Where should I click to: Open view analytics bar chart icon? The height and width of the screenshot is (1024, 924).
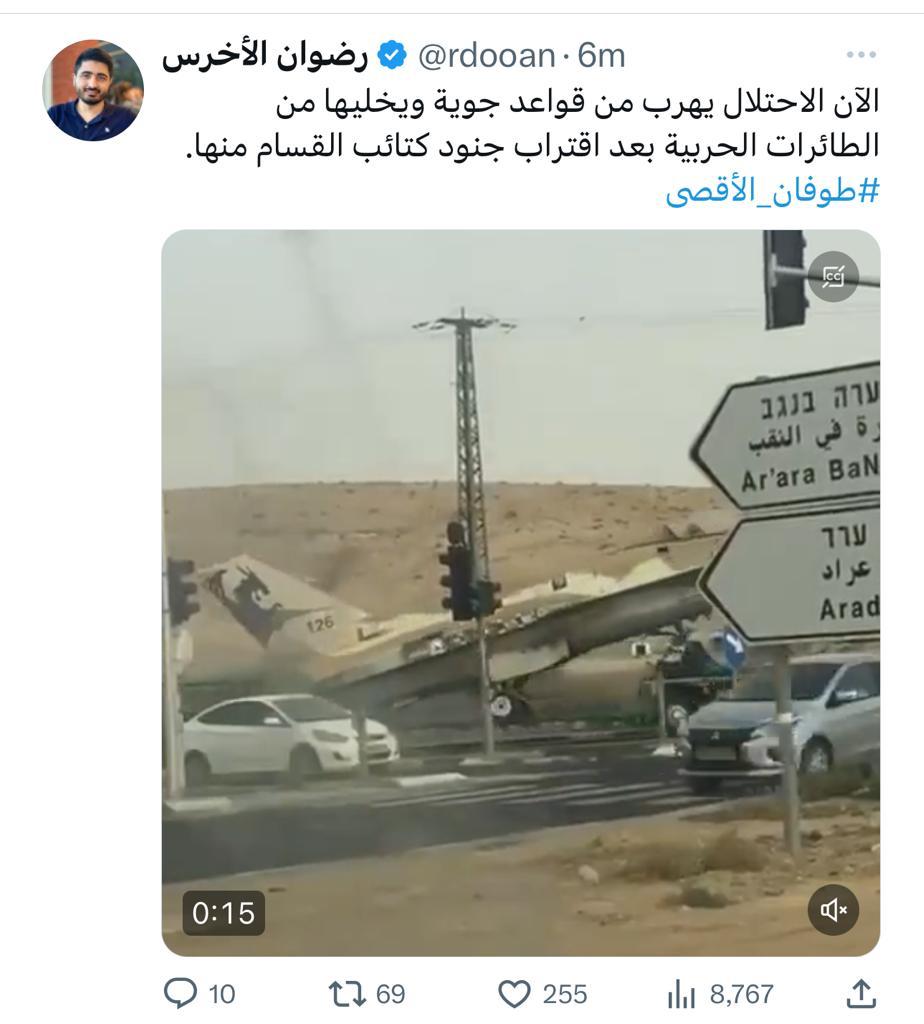[681, 995]
